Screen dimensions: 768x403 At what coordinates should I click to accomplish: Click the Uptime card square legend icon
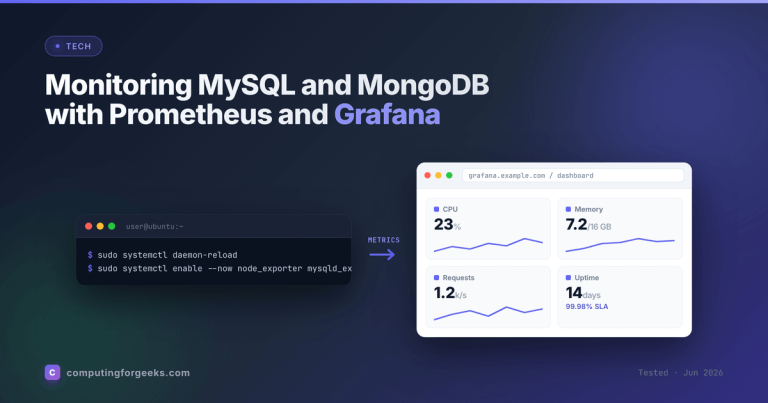pos(568,278)
